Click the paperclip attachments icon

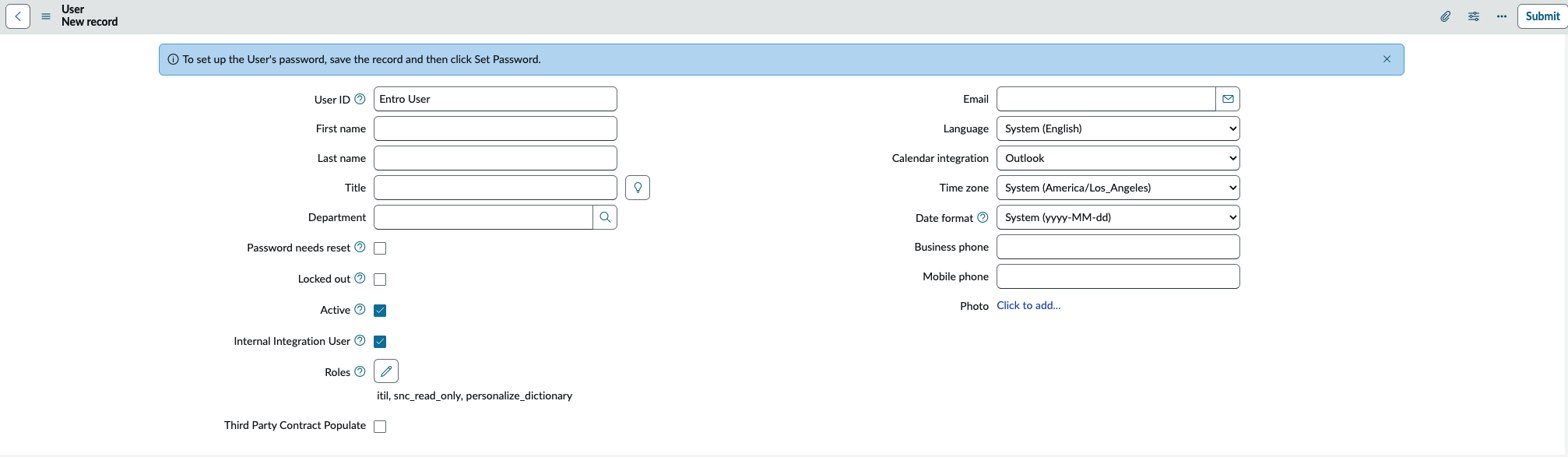pyautogui.click(x=1445, y=16)
